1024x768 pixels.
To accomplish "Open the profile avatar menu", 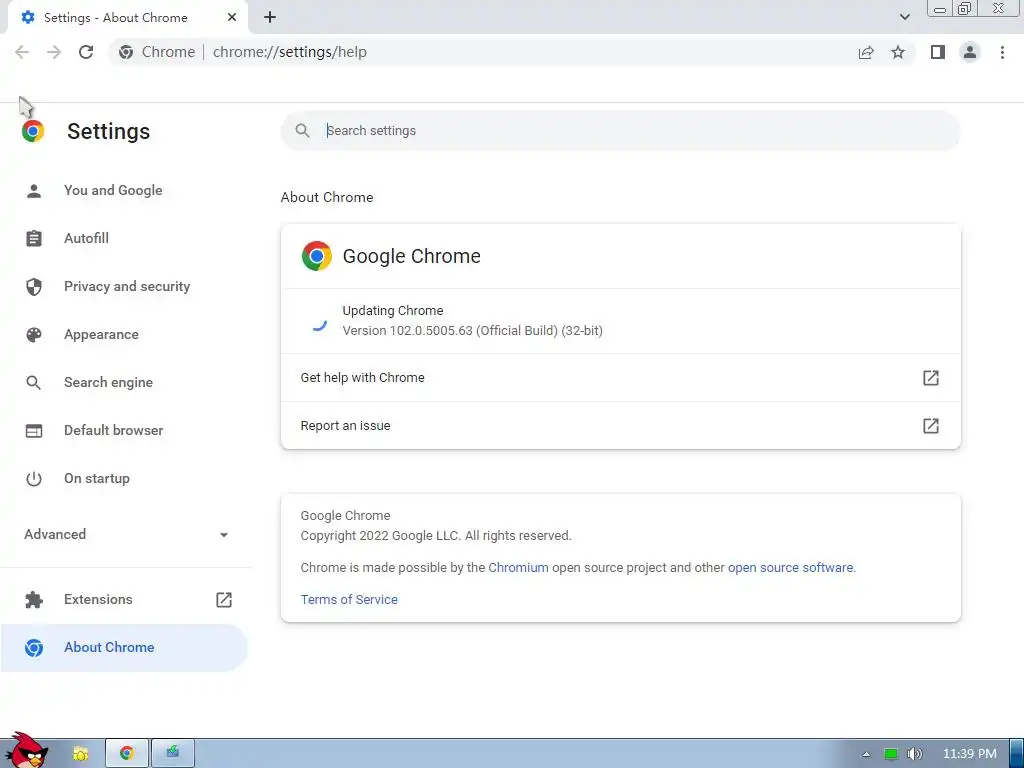I will (970, 52).
